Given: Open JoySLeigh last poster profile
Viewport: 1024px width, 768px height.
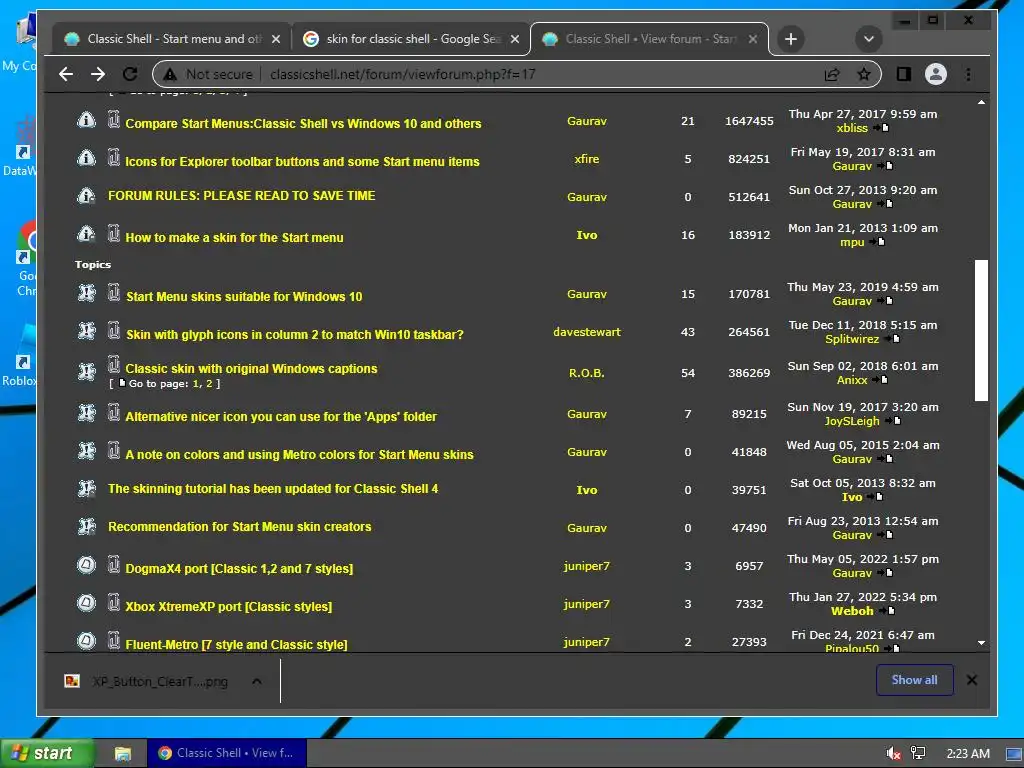Looking at the screenshot, I should point(852,421).
